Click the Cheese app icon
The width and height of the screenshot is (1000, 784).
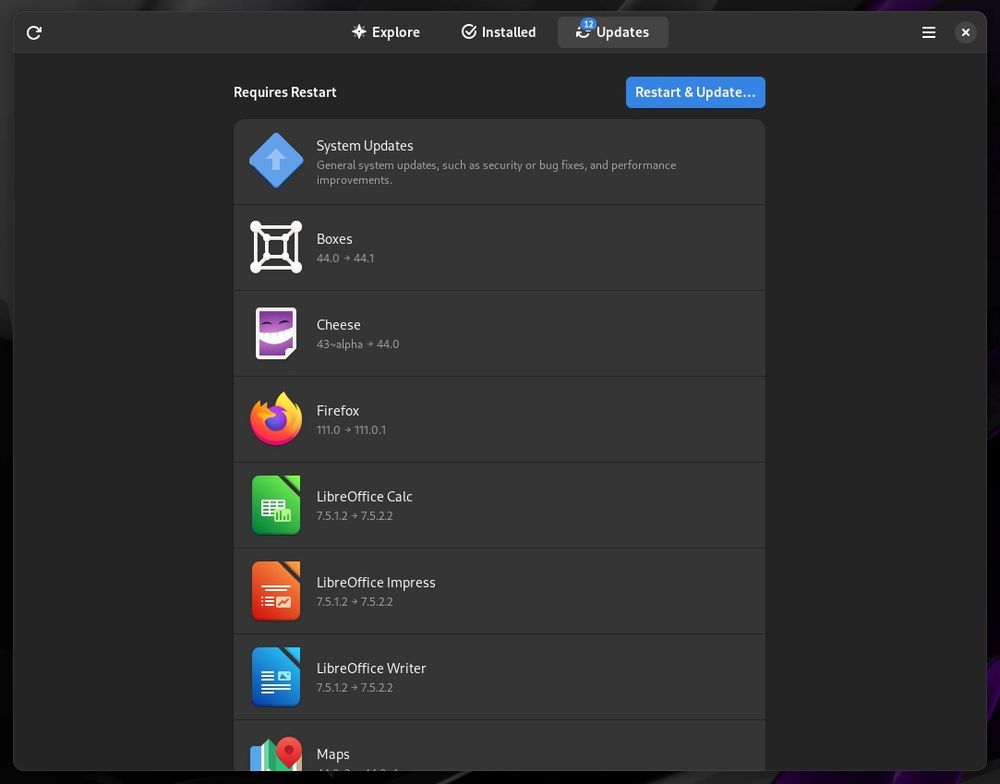(x=276, y=333)
